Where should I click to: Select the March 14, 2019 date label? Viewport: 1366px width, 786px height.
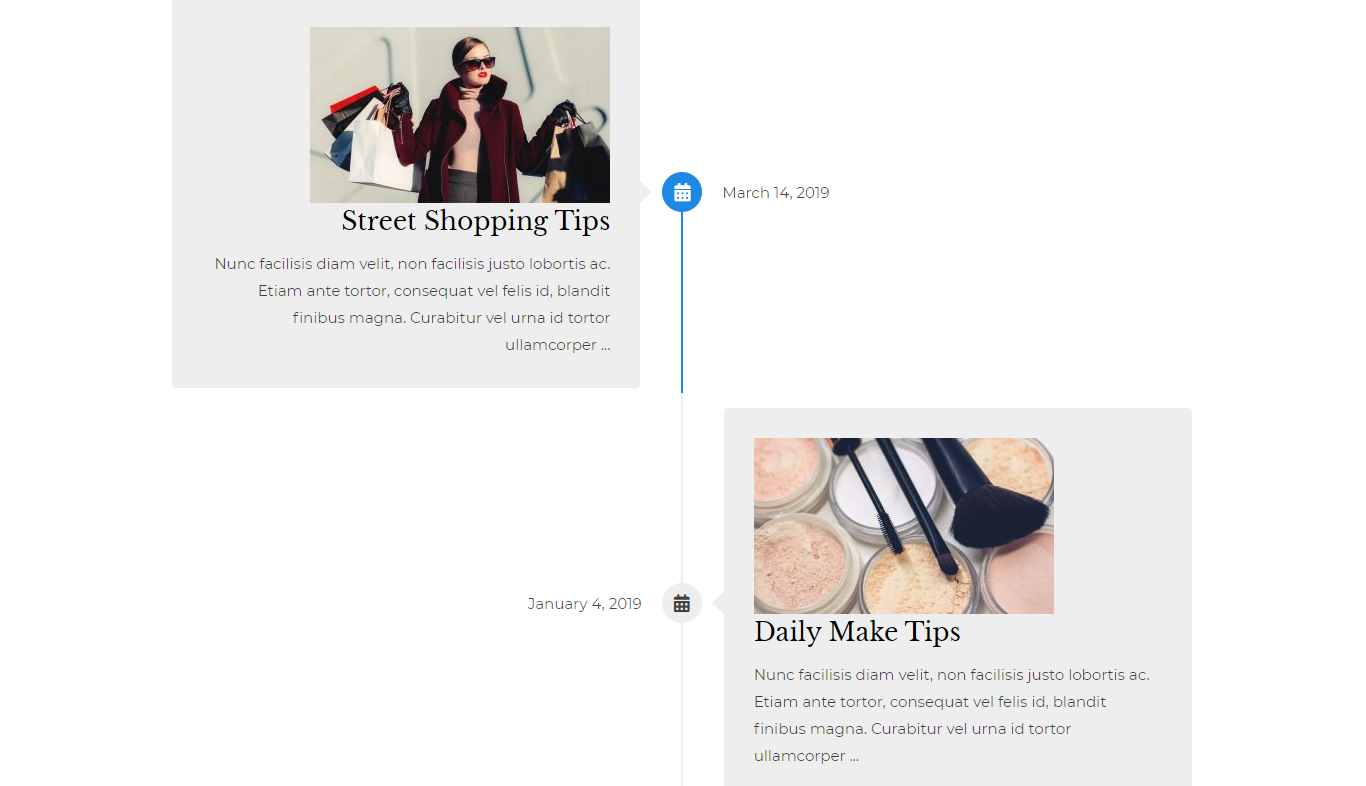click(x=776, y=193)
